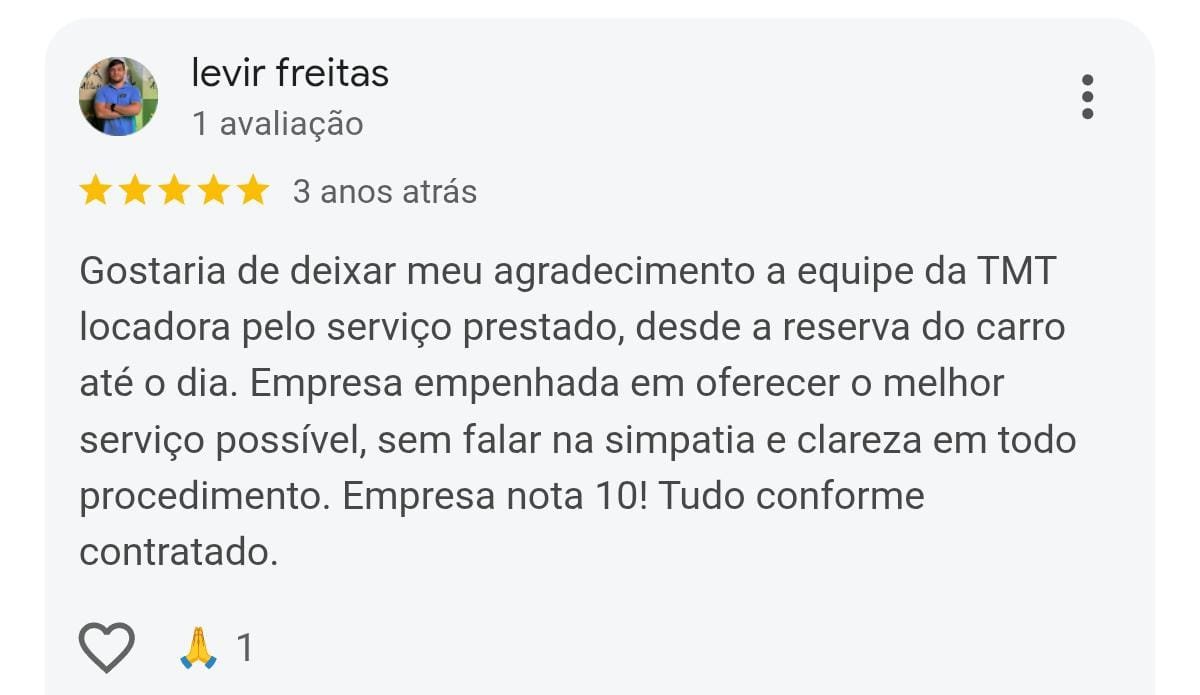The width and height of the screenshot is (1200, 695).
Task: Click the second rating star
Action: pos(135,190)
